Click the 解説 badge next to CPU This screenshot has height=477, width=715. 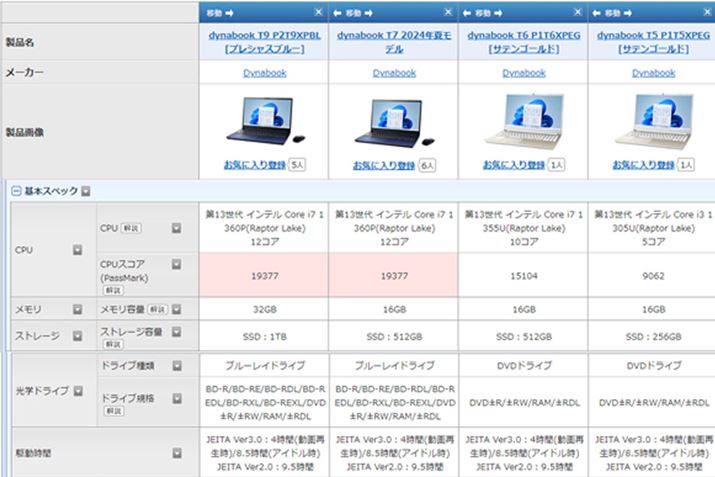point(131,228)
